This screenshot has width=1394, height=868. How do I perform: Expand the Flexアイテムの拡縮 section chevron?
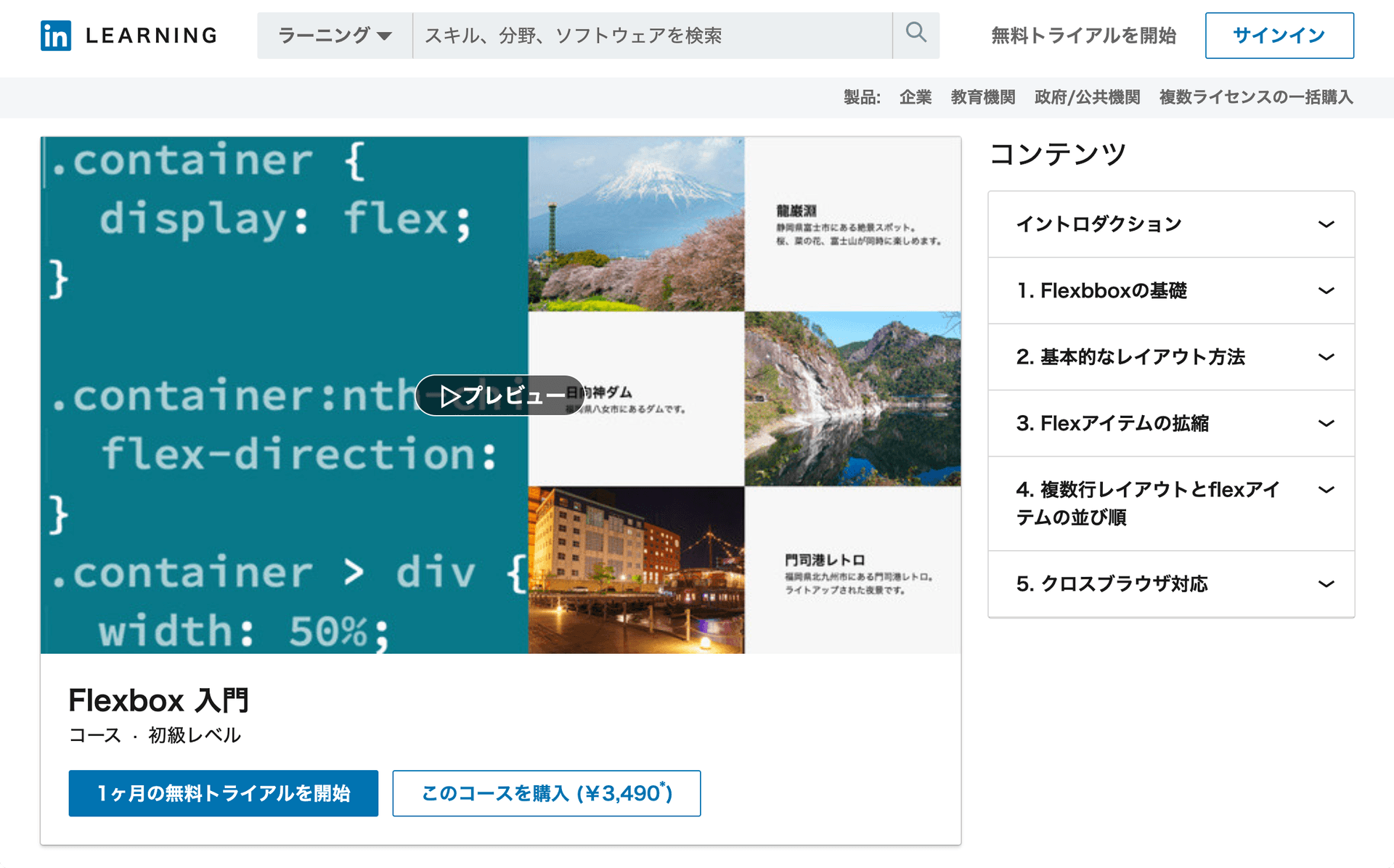tap(1326, 423)
